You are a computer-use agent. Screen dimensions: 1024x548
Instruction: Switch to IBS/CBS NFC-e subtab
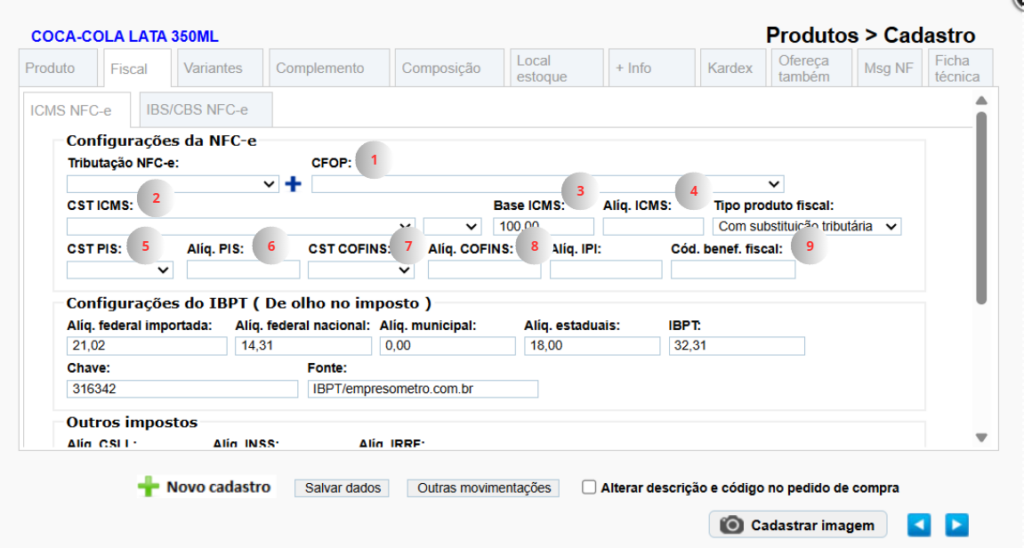tap(204, 110)
